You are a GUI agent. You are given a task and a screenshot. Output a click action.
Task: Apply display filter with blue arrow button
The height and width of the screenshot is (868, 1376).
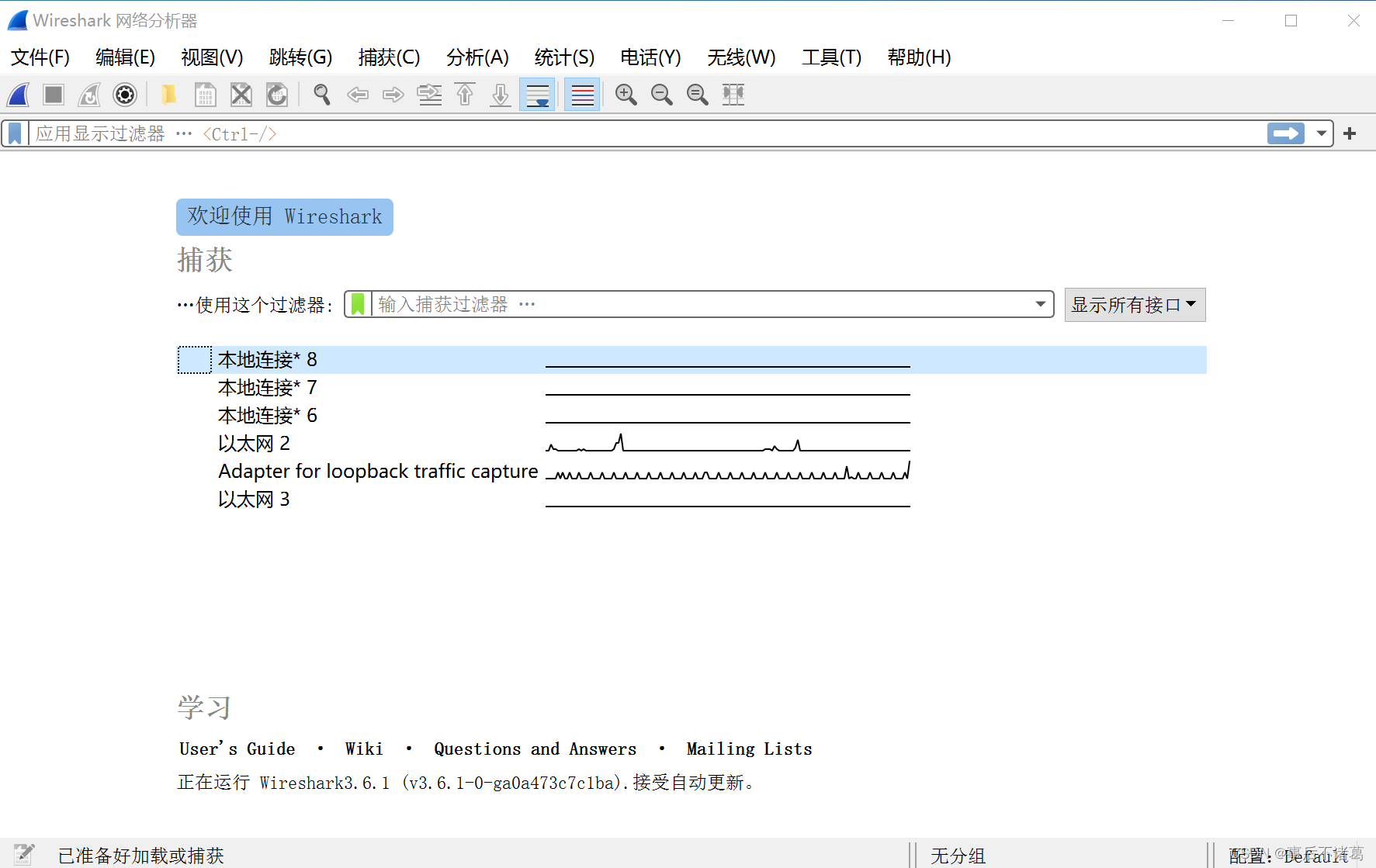coord(1286,133)
